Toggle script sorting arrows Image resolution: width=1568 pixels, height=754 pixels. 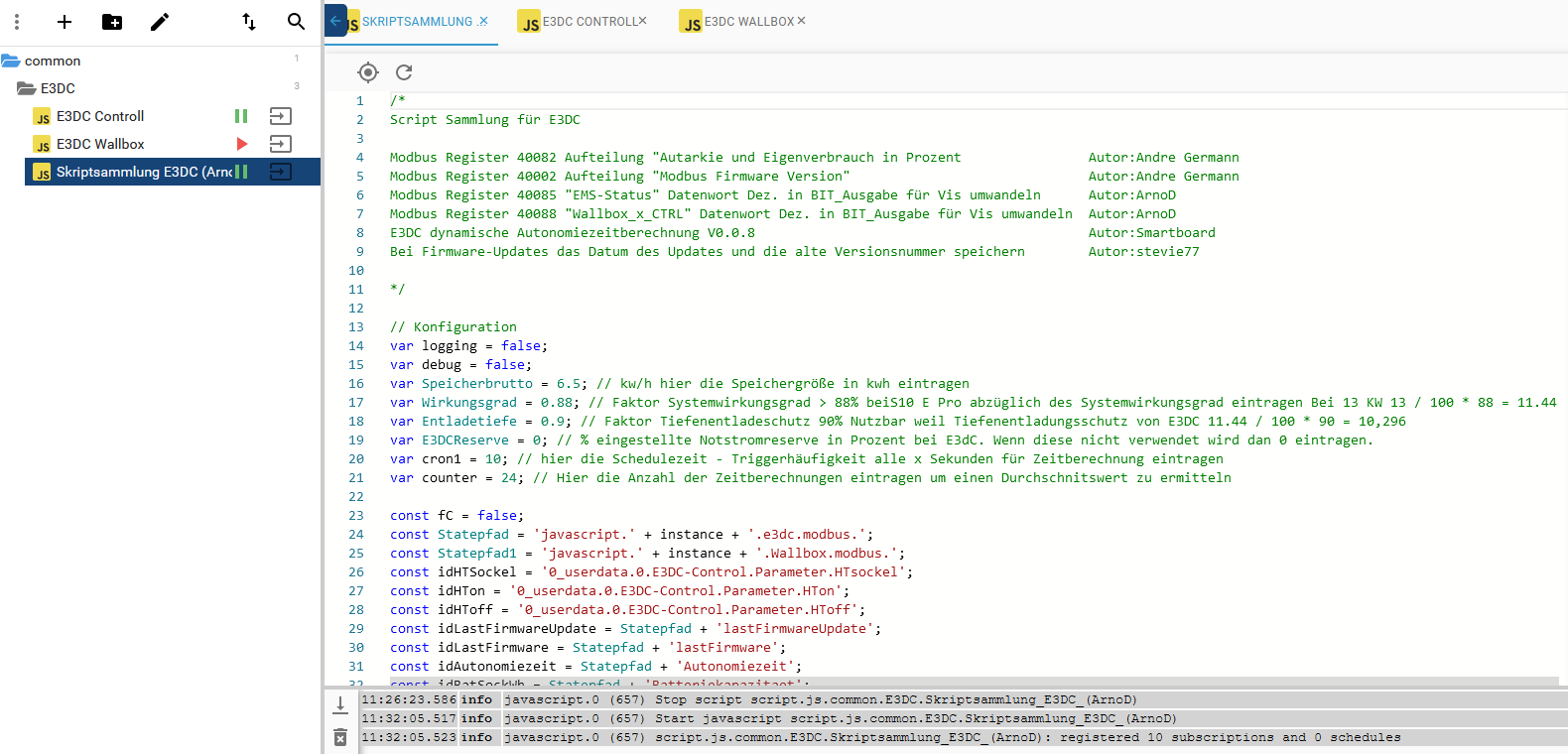tap(249, 22)
